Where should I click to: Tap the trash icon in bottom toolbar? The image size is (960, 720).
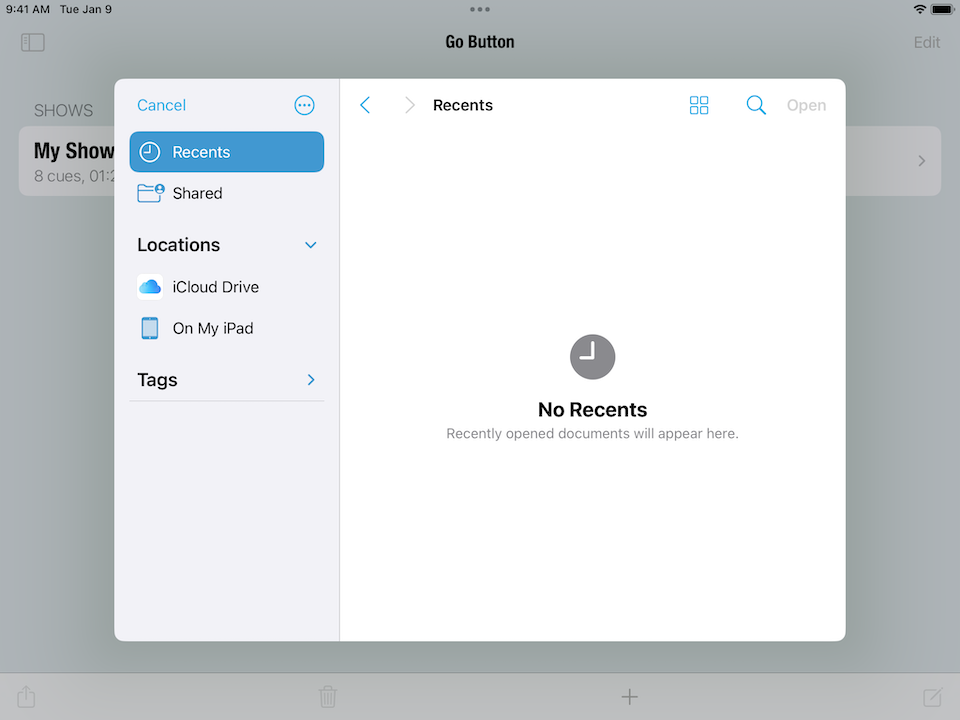pyautogui.click(x=328, y=697)
